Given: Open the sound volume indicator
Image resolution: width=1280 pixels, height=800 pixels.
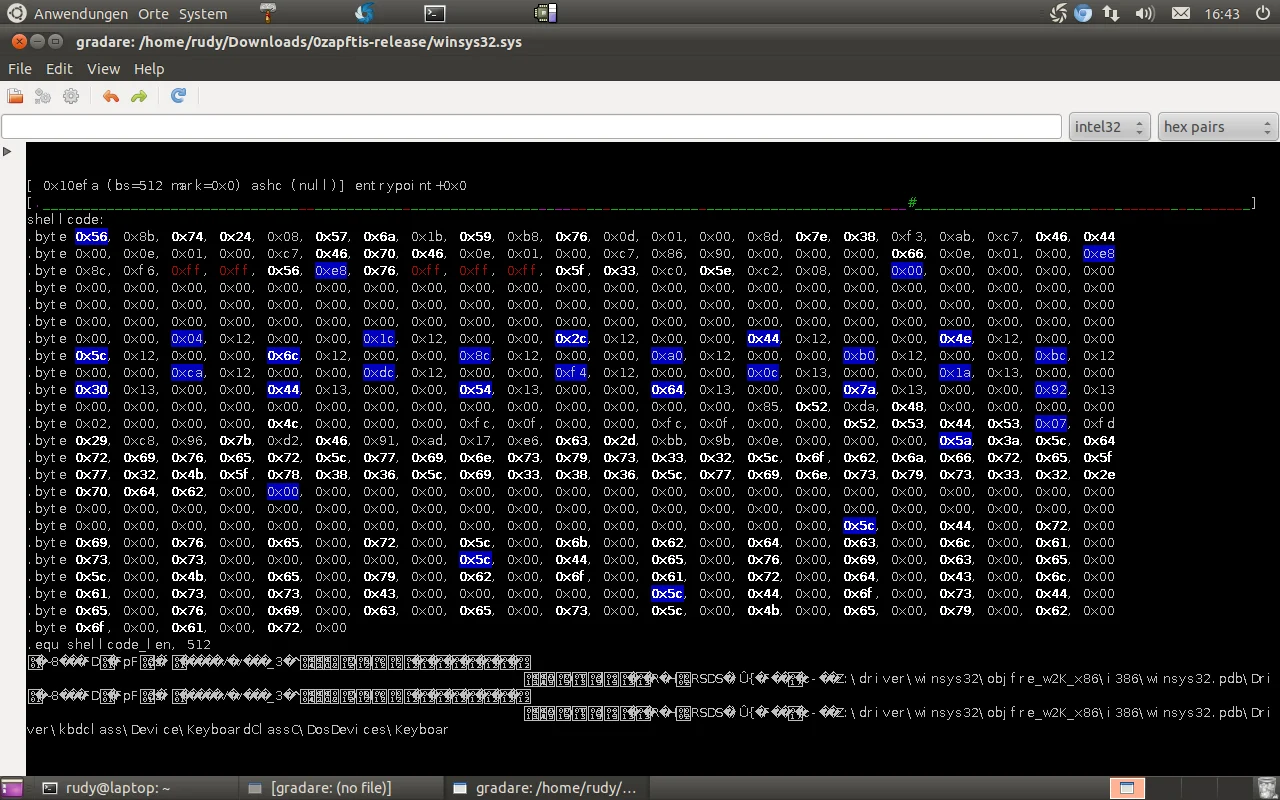Looking at the screenshot, I should tap(1146, 14).
